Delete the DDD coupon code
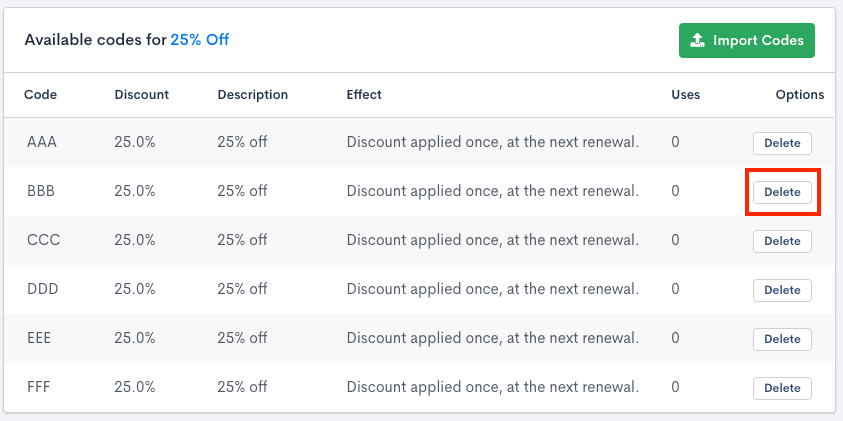This screenshot has height=421, width=843. click(x=782, y=290)
